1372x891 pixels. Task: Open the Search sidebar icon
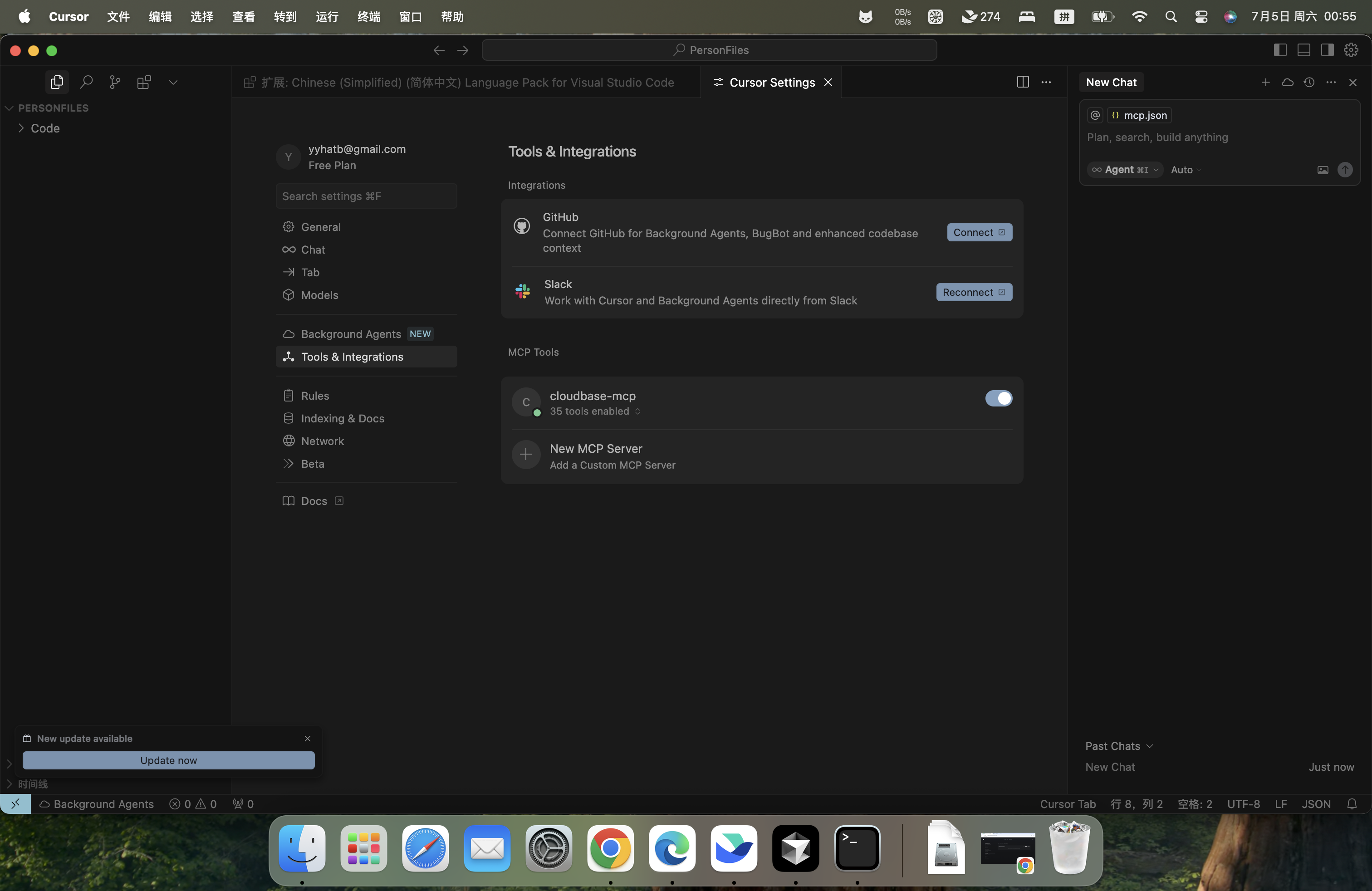tap(86, 83)
